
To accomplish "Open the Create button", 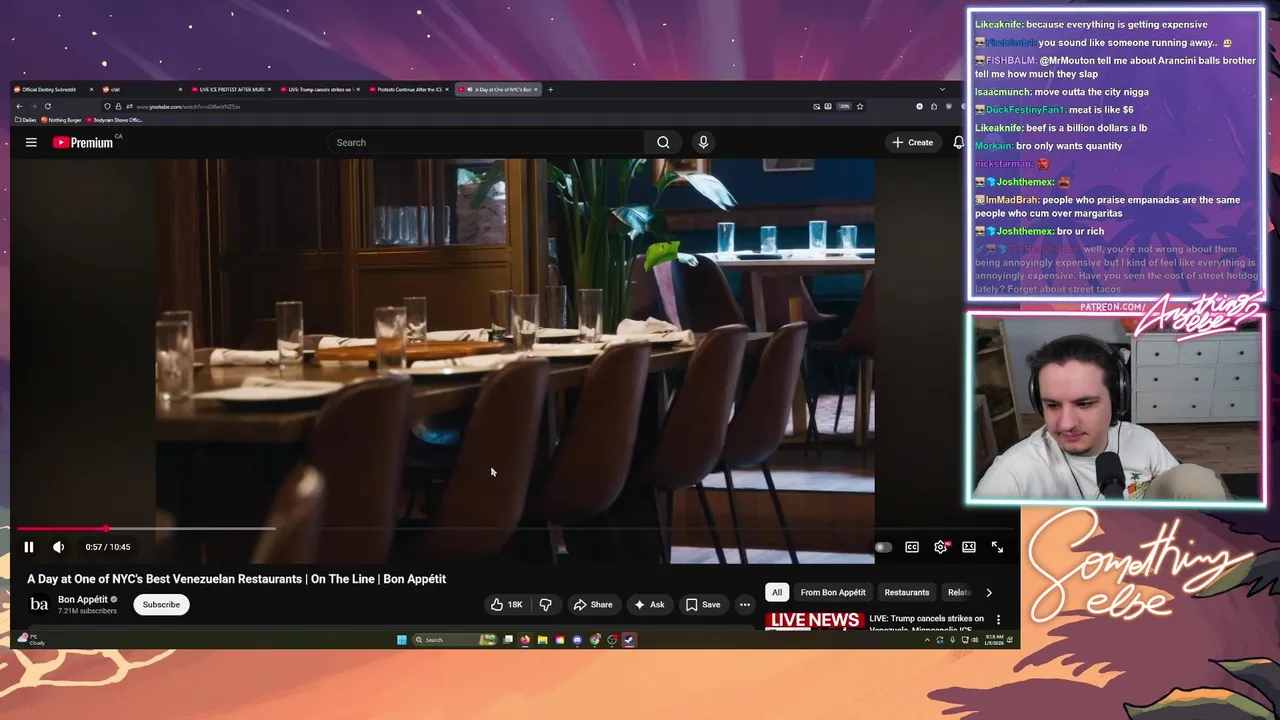I will click(x=913, y=142).
